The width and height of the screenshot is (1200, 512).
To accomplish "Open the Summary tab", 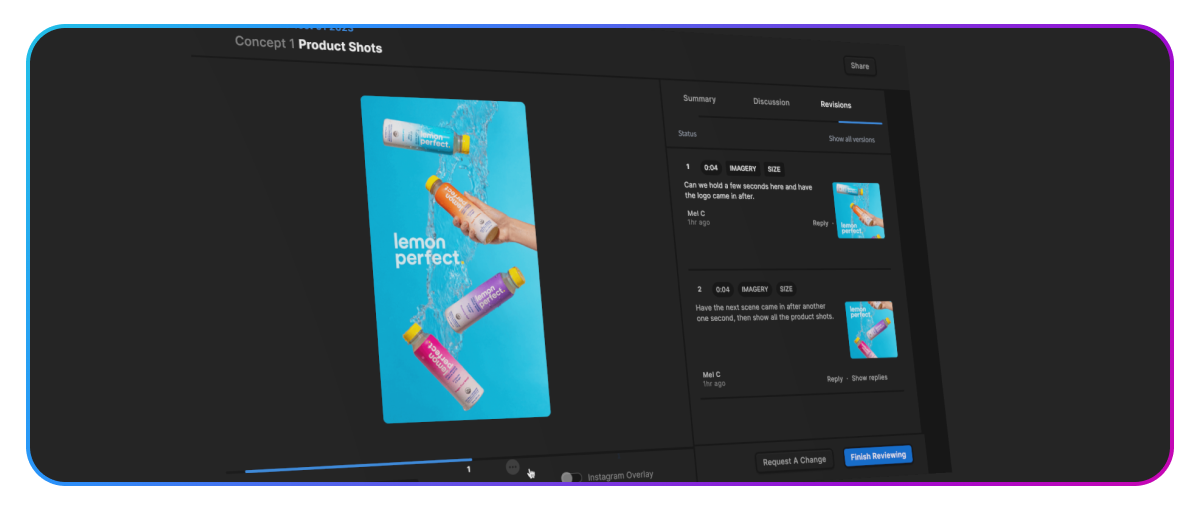I will coord(699,99).
